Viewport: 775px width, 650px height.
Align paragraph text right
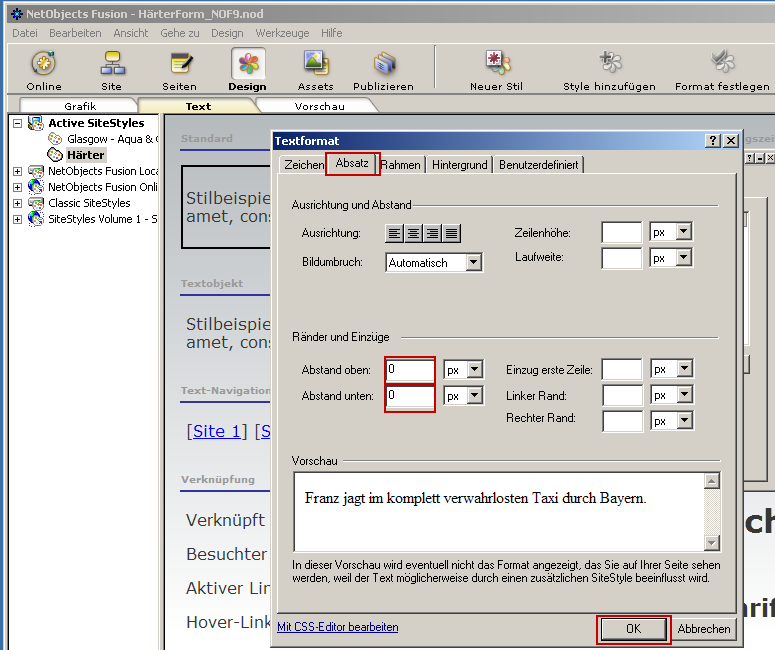click(x=432, y=233)
